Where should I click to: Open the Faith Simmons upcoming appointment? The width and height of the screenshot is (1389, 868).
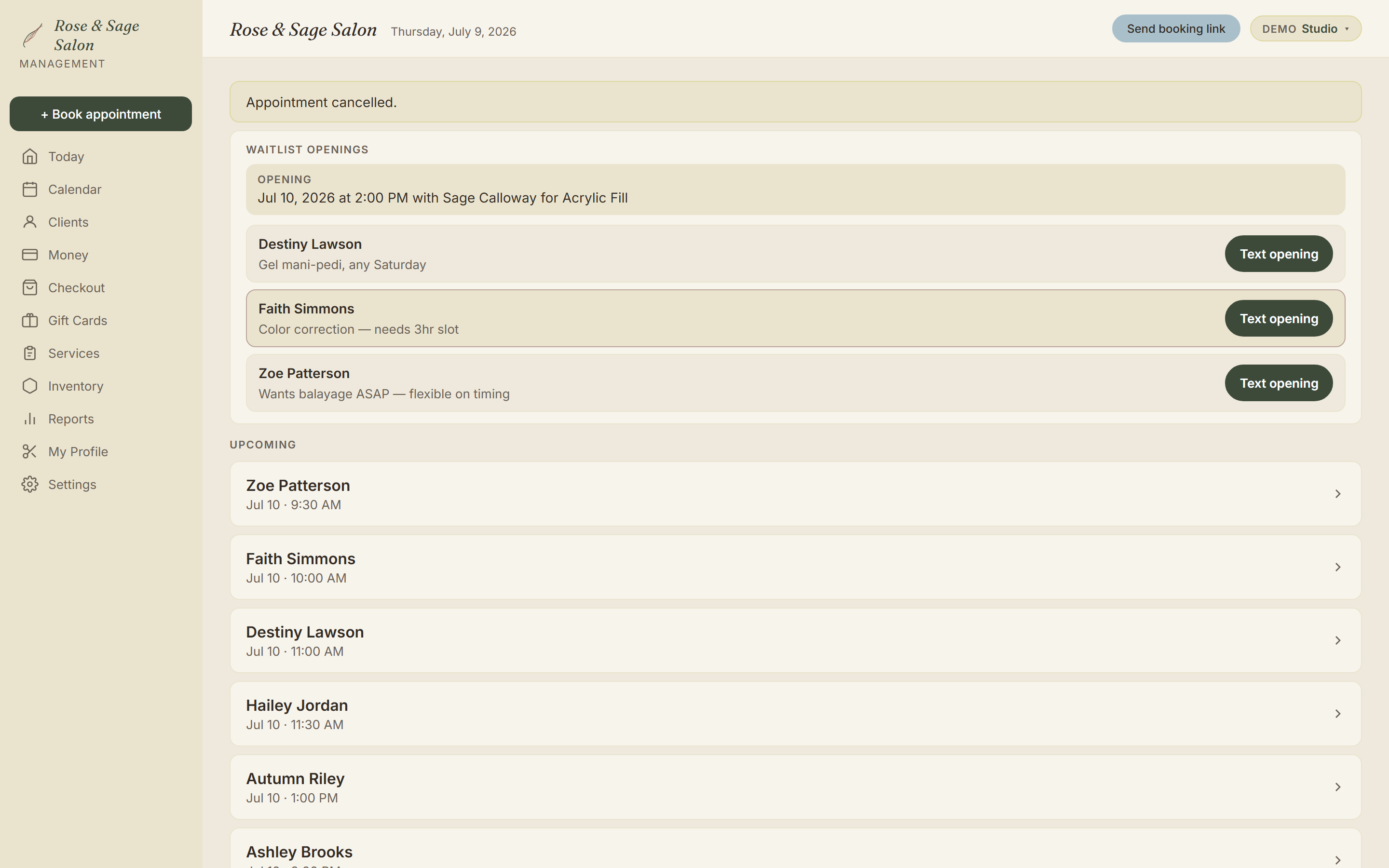795,567
